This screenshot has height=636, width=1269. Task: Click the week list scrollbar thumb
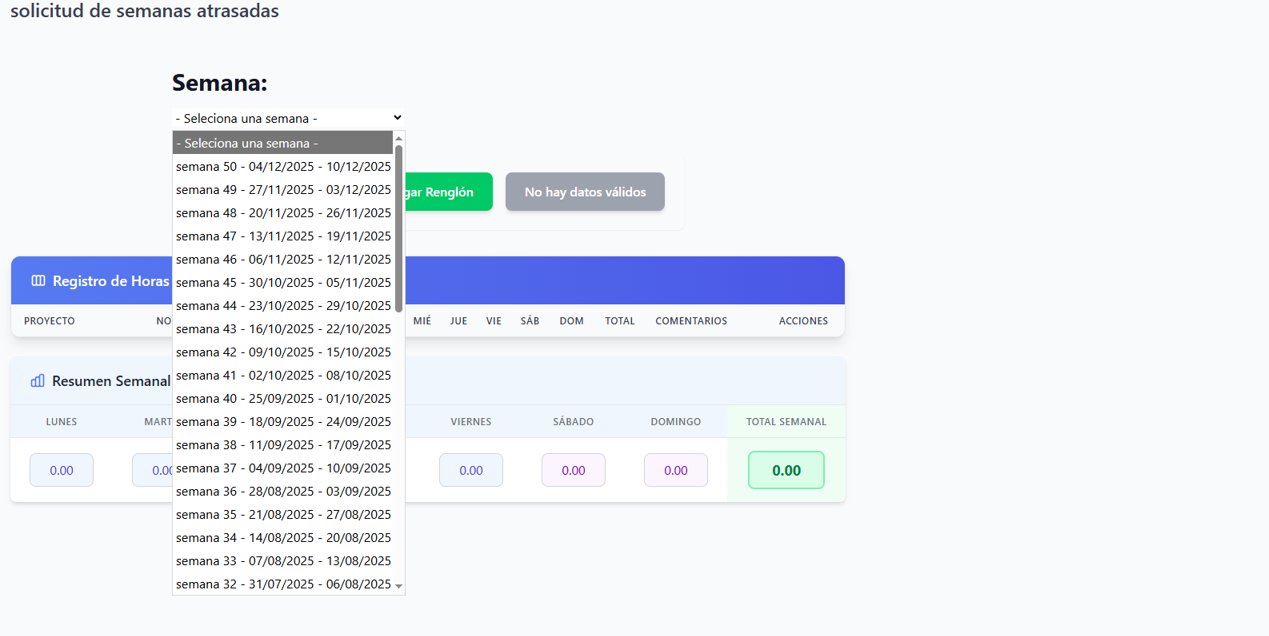pyautogui.click(x=399, y=228)
